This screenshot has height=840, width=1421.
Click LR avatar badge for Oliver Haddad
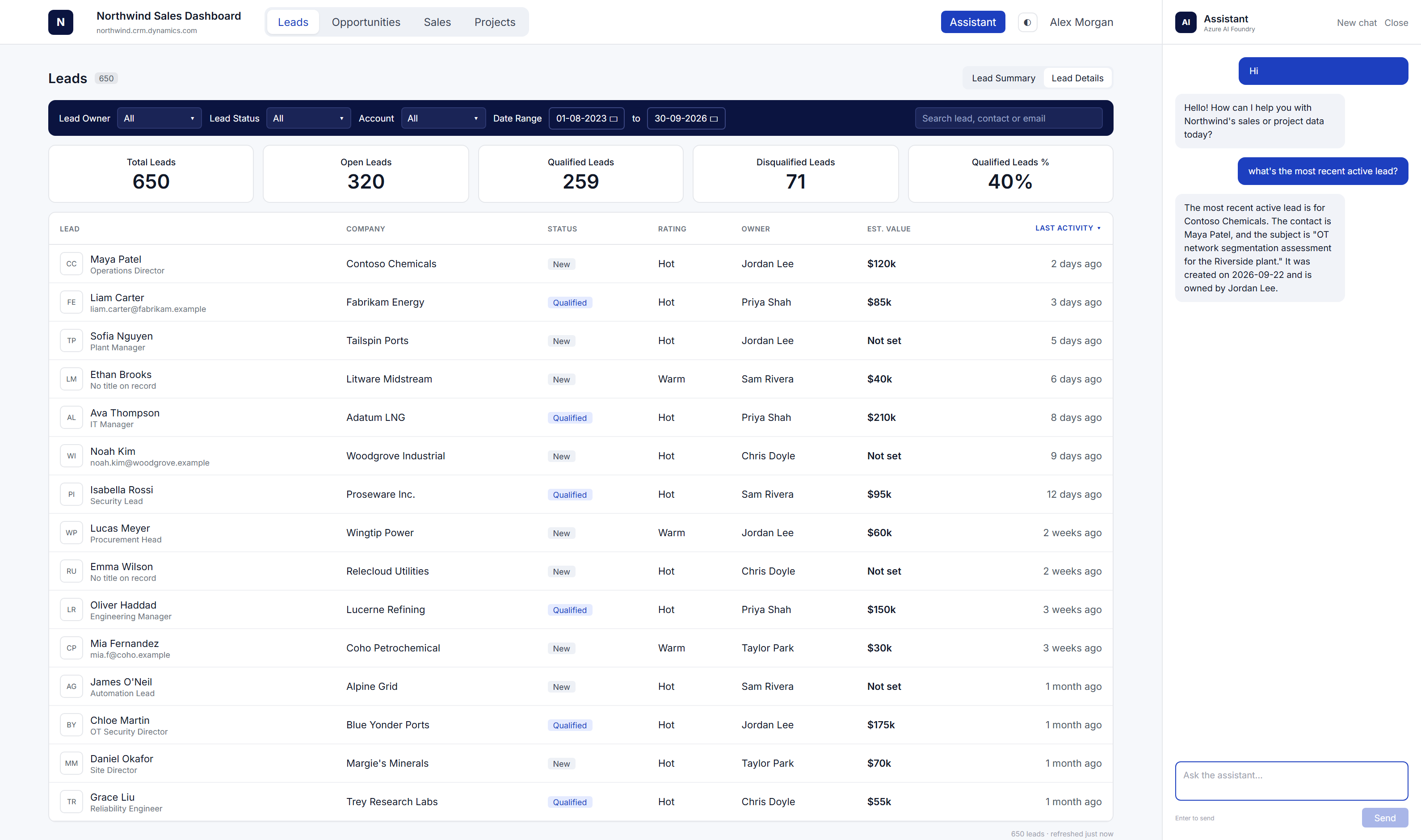(x=71, y=609)
